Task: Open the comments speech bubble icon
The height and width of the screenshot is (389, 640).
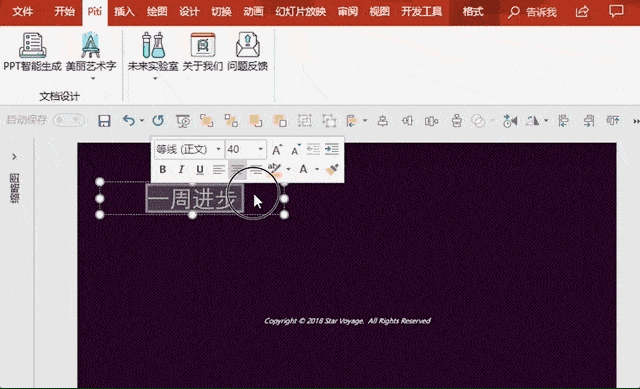Action: (616, 11)
